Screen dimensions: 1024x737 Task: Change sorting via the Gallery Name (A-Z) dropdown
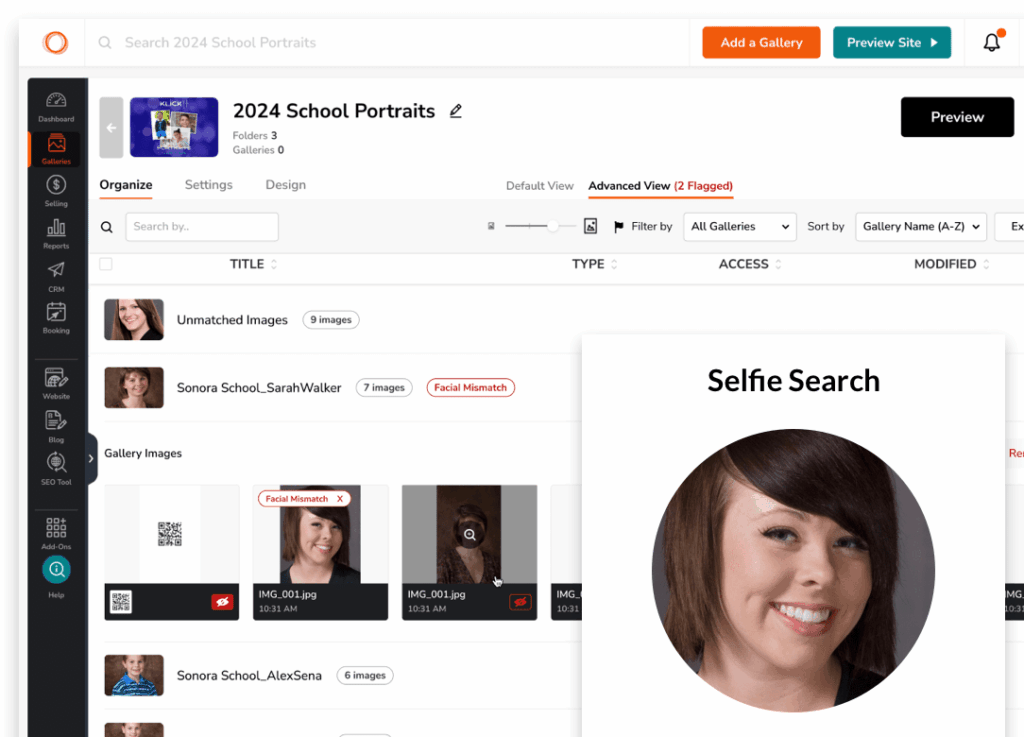[920, 227]
